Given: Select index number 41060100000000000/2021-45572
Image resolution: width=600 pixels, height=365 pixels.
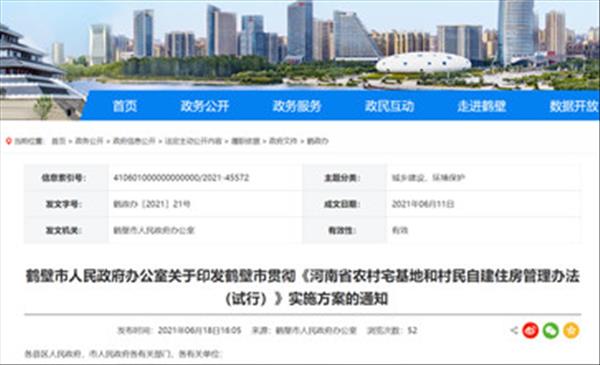Looking at the screenshot, I should 181,178.
